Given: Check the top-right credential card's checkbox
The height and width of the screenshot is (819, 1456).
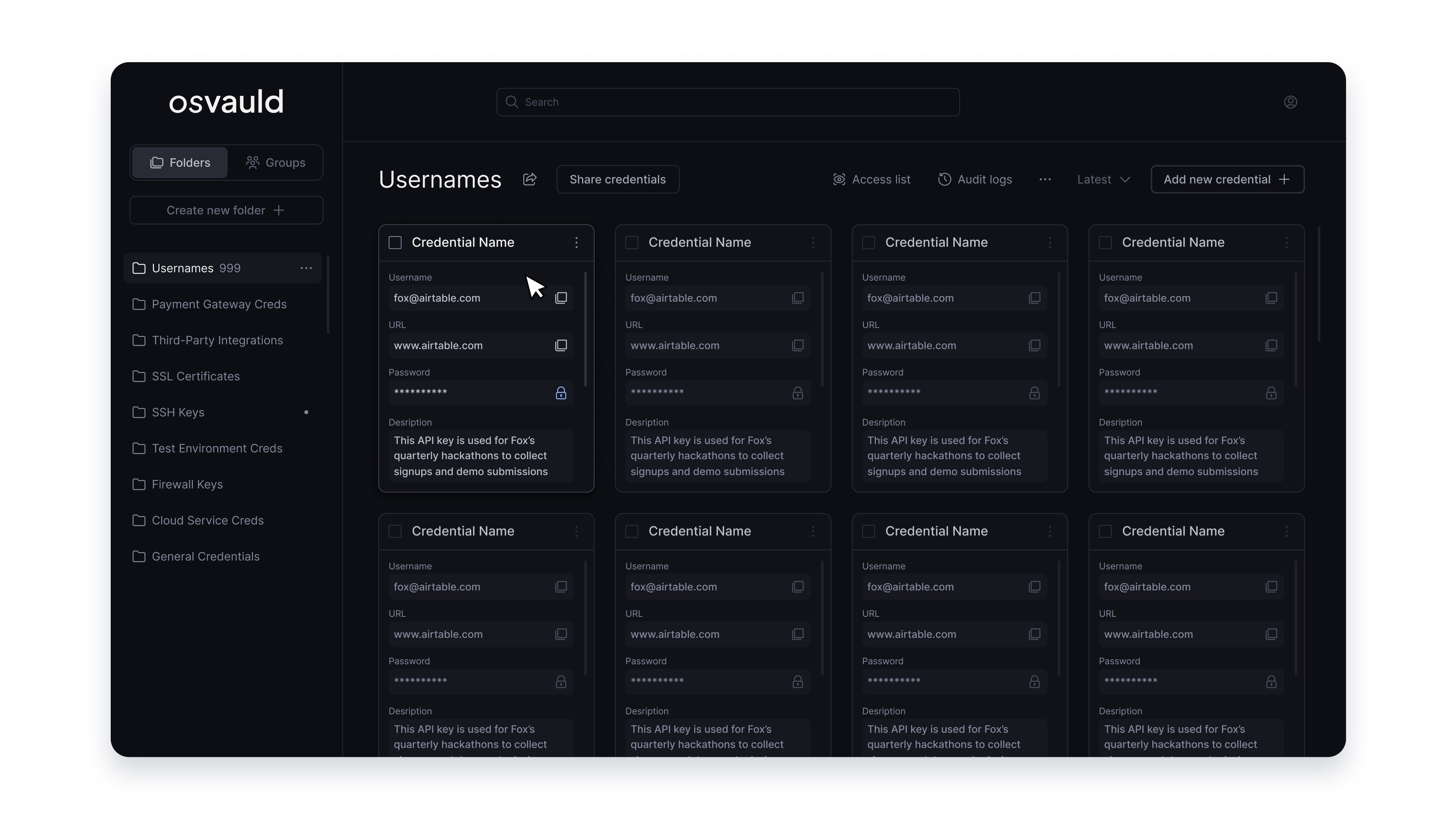Looking at the screenshot, I should click(1105, 243).
